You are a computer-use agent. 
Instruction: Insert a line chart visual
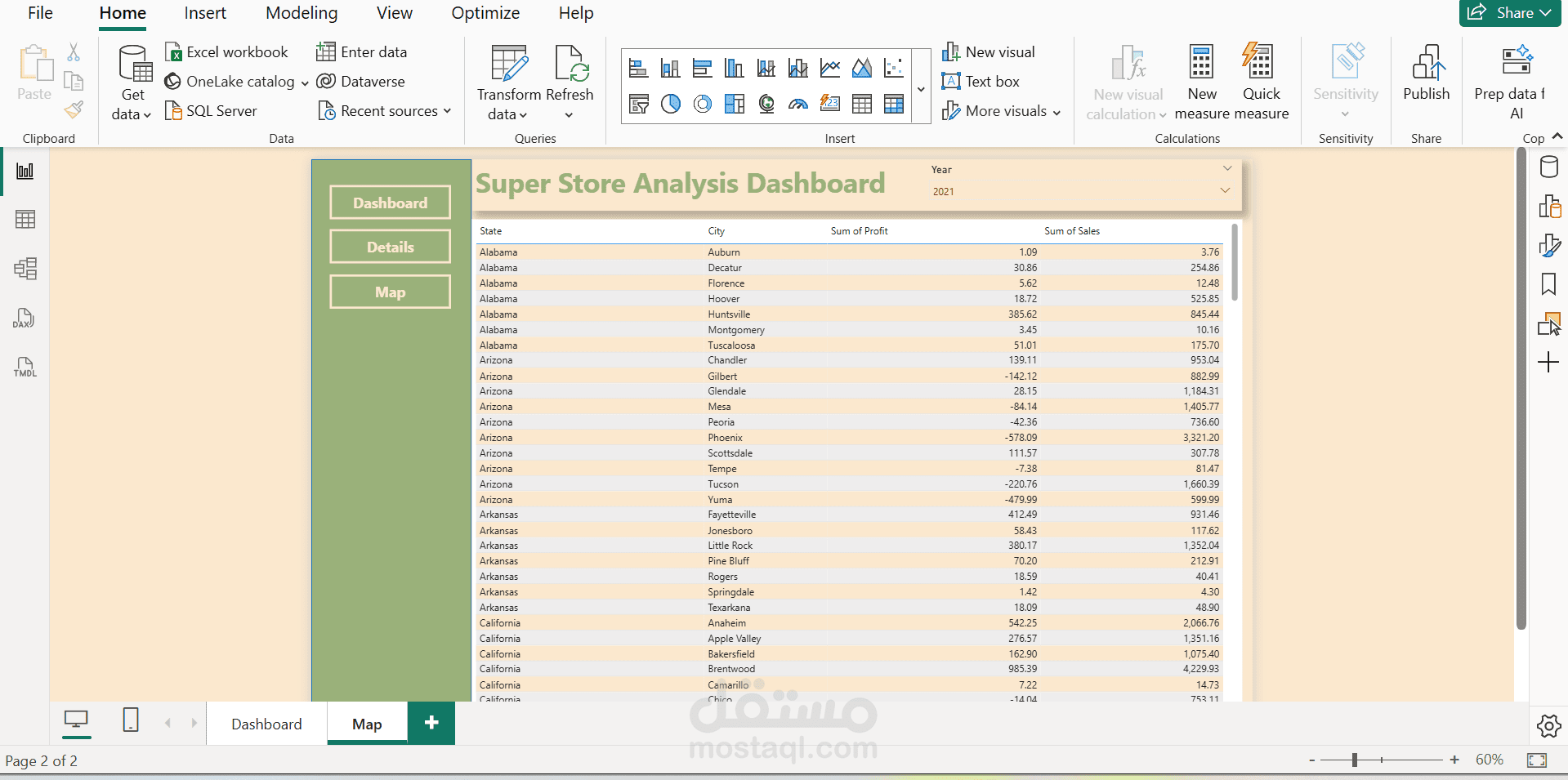tap(830, 68)
